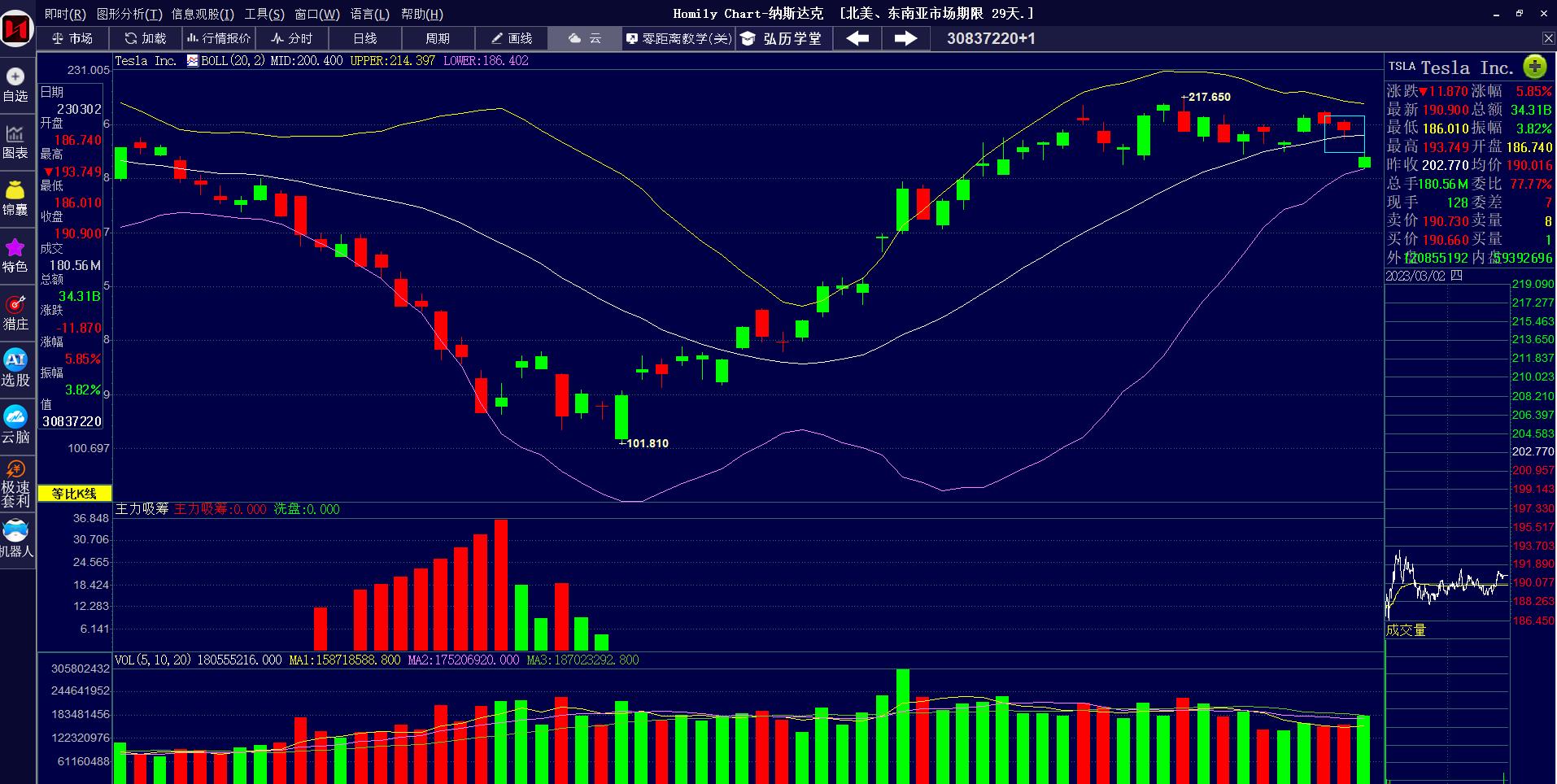Switch to 分时 intraday view
This screenshot has height=784, width=1557.
pyautogui.click(x=292, y=38)
